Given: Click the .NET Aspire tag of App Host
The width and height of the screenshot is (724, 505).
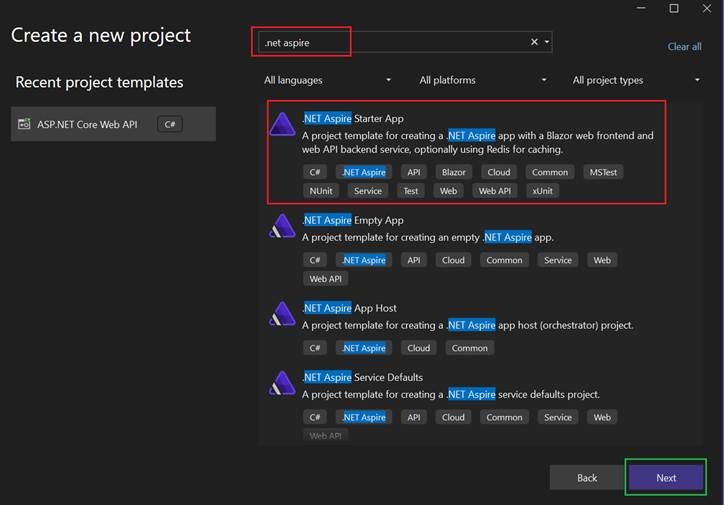Looking at the screenshot, I should 364,348.
